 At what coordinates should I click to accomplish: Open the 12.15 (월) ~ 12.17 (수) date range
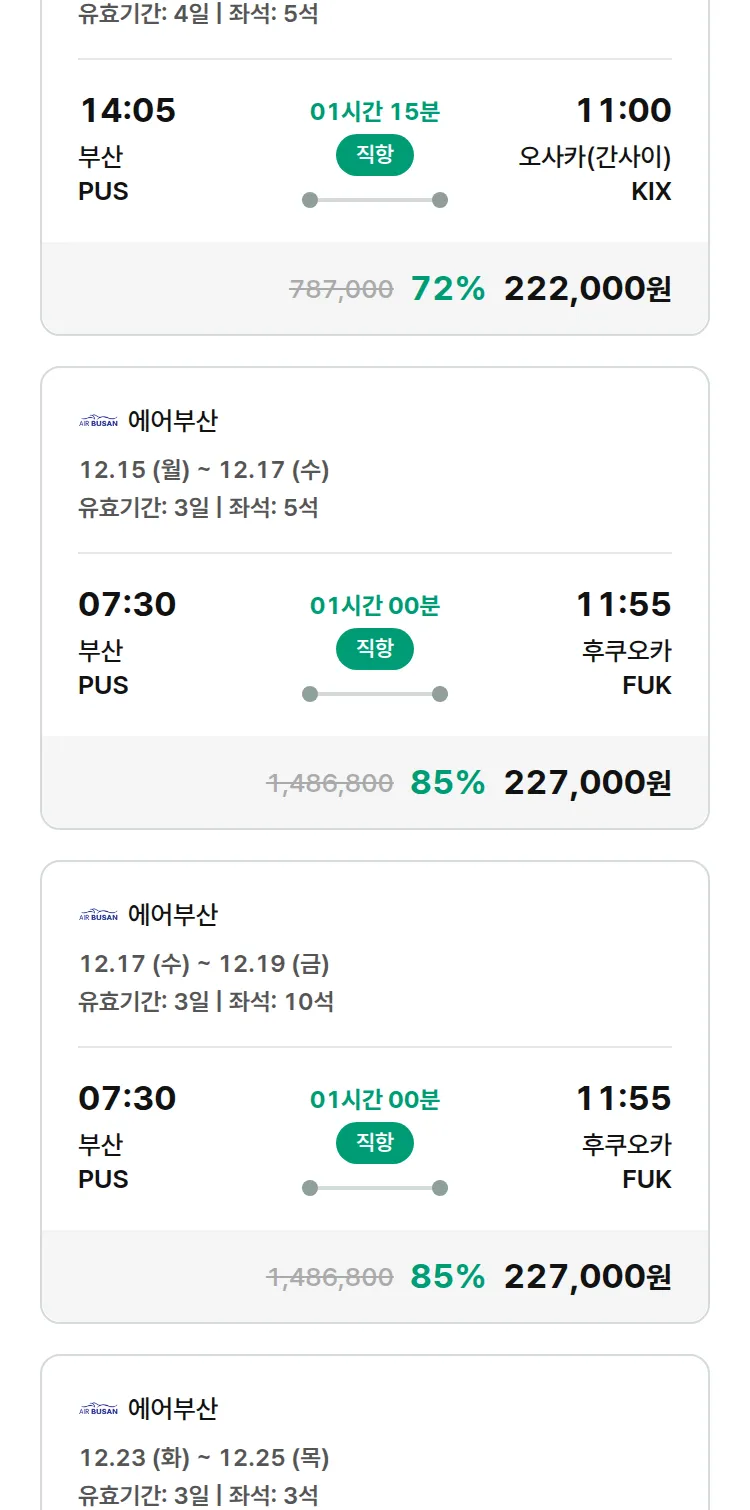204,470
